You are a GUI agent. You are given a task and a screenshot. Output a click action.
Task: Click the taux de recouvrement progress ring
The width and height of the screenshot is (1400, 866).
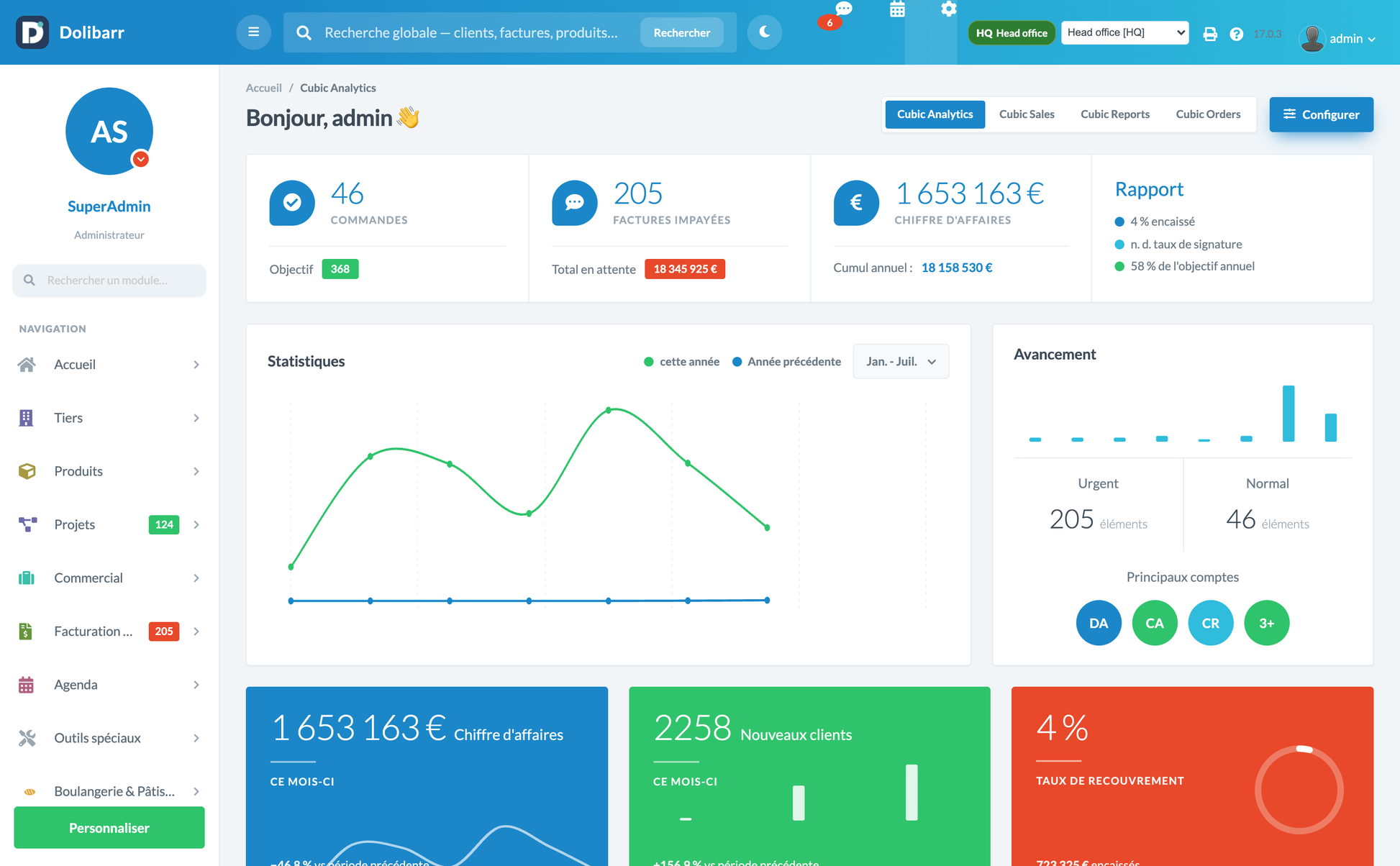pos(1299,790)
